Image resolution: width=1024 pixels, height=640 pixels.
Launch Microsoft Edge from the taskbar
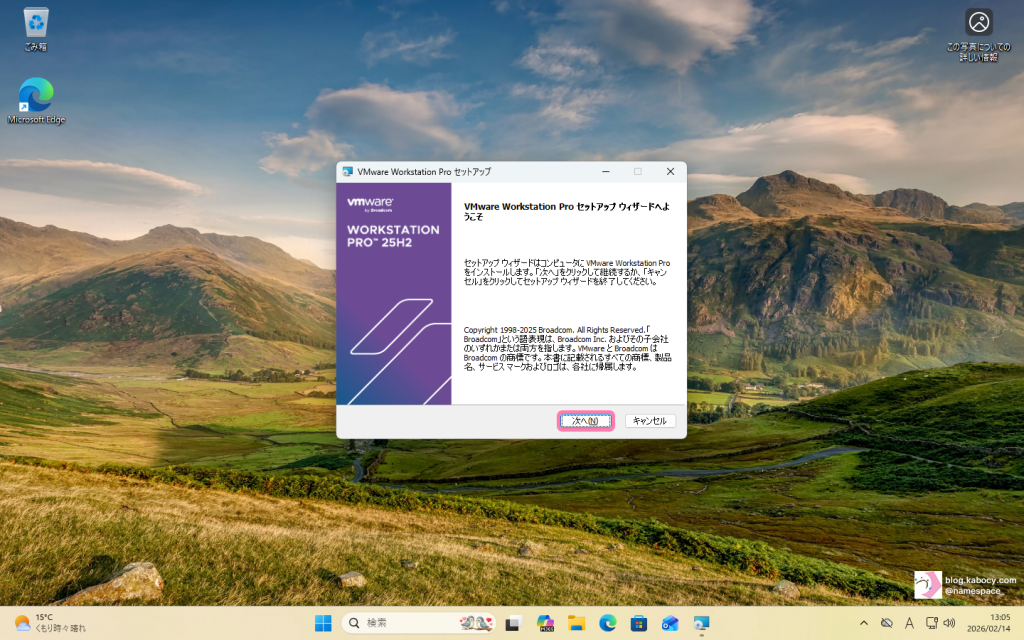[607, 623]
